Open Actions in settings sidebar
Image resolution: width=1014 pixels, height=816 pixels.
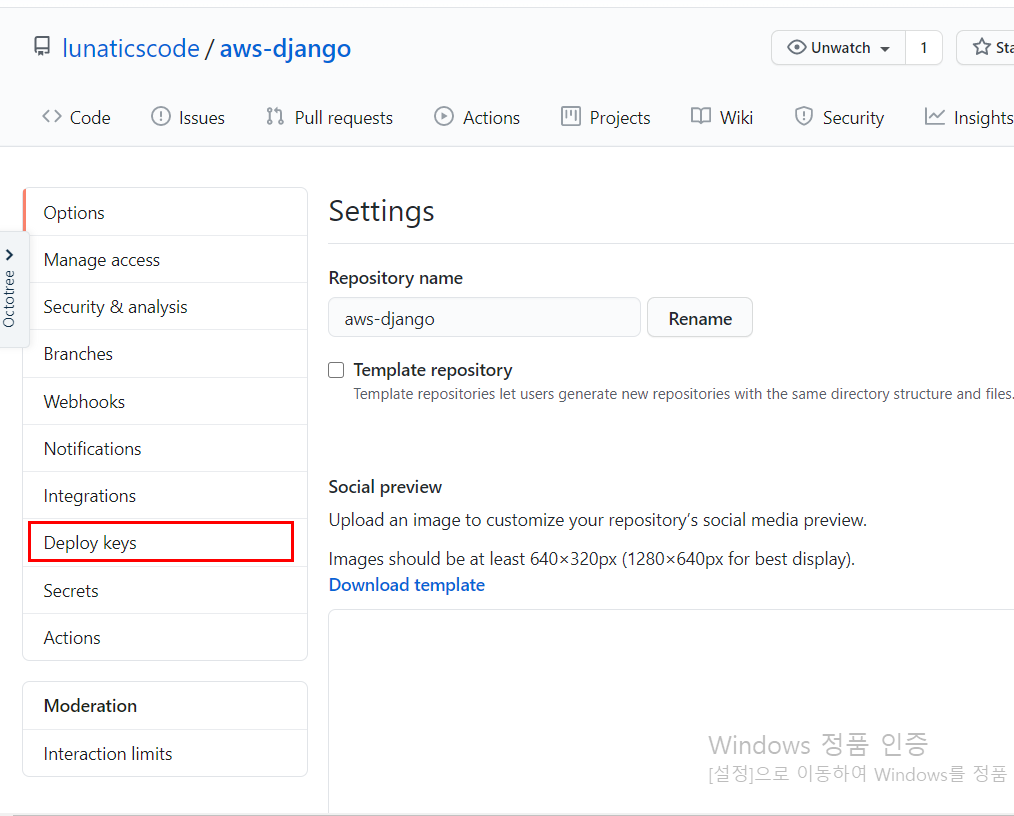pyautogui.click(x=165, y=638)
